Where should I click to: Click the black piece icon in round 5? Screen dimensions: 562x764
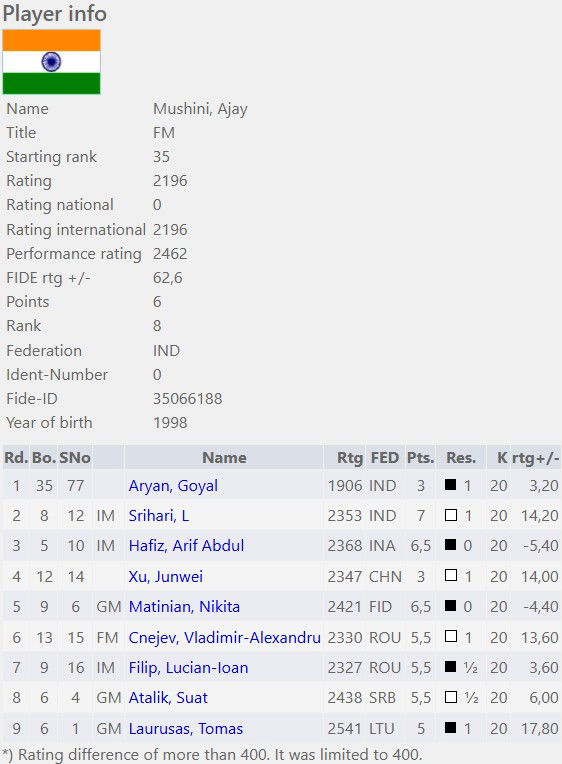(x=450, y=606)
